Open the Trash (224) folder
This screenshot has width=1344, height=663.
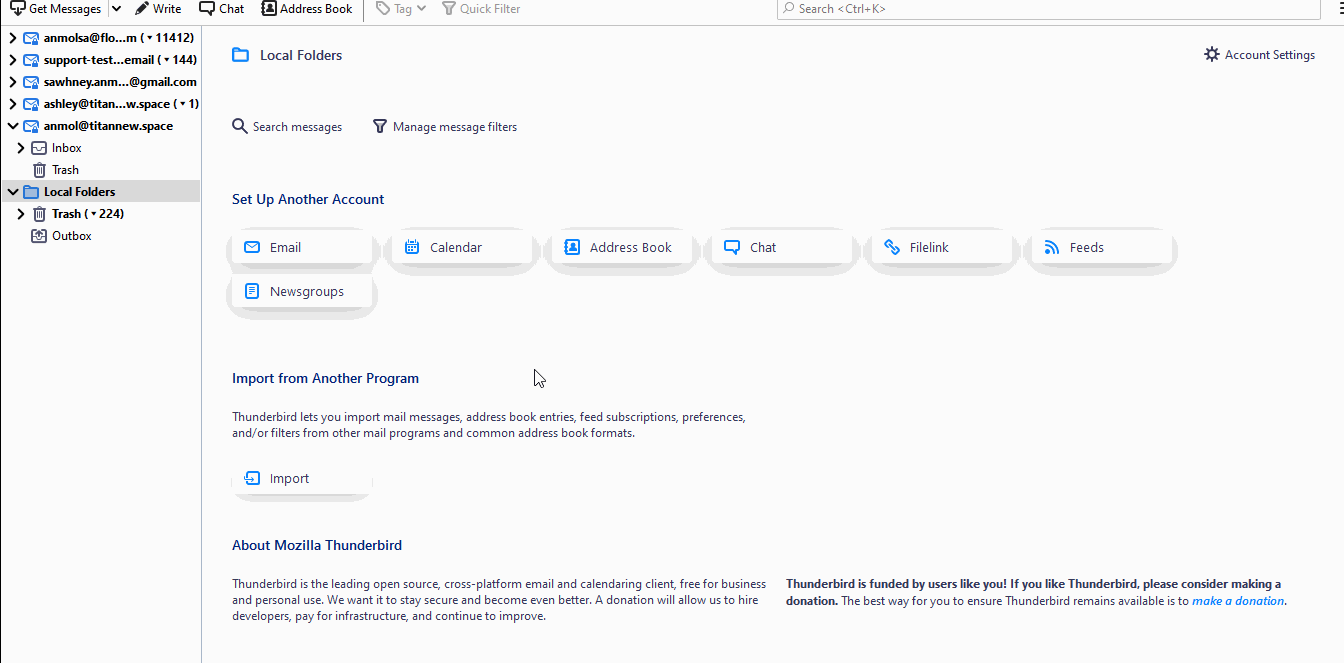101,214
